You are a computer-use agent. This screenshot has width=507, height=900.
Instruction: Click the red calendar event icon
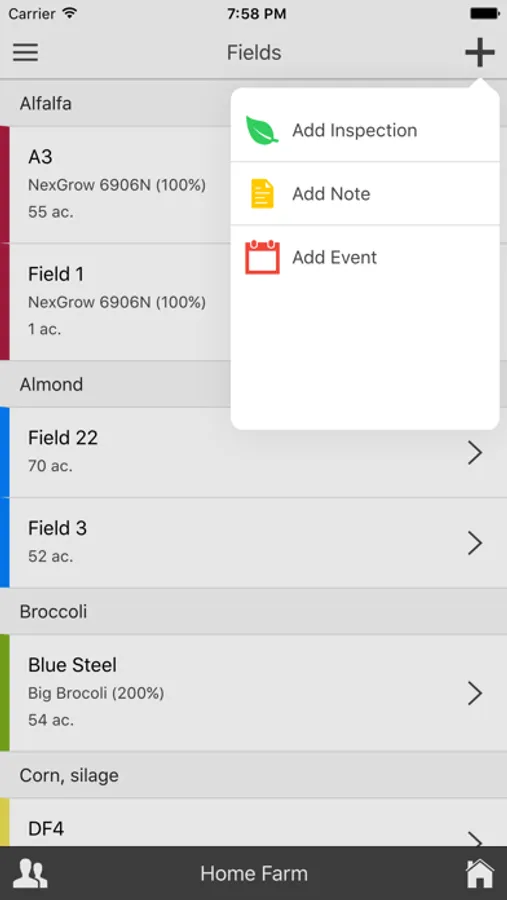point(262,257)
